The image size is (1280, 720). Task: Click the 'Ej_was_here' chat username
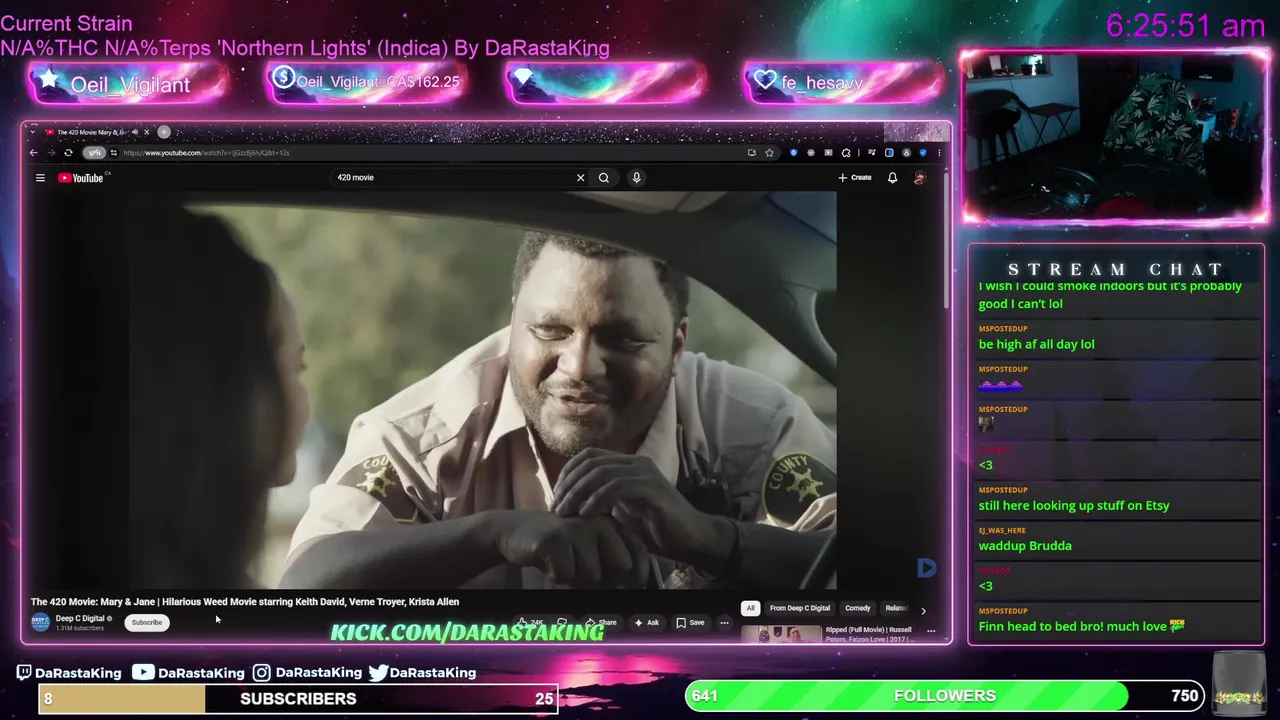tap(1002, 530)
